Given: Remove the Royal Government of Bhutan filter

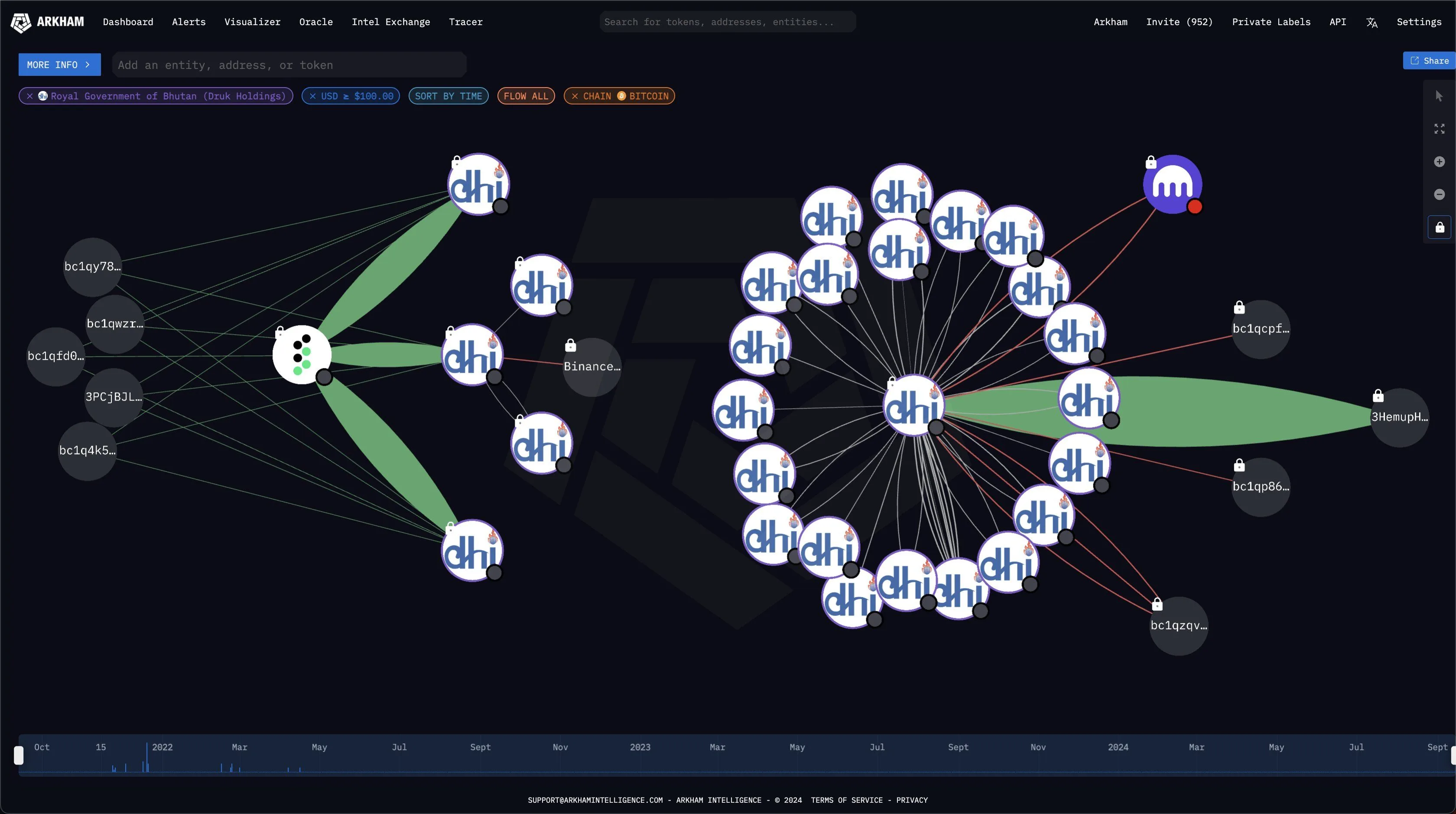Looking at the screenshot, I should pos(30,96).
